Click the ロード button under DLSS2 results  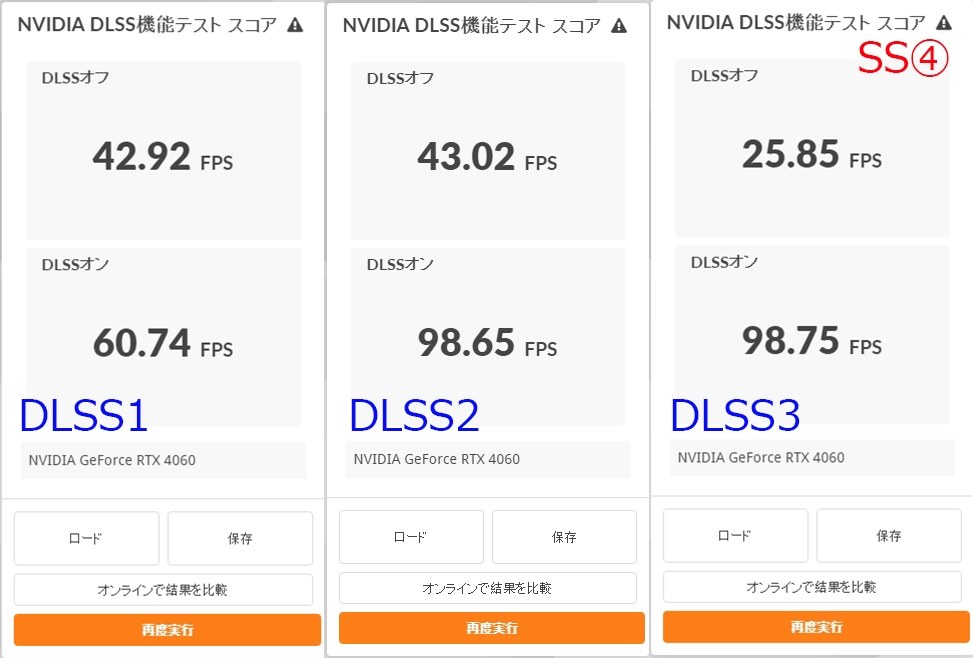tap(411, 537)
